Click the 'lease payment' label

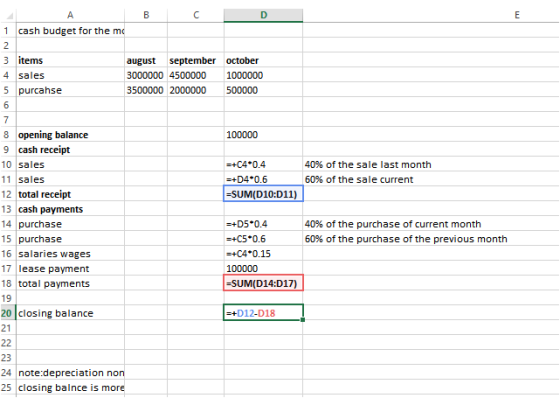54,269
